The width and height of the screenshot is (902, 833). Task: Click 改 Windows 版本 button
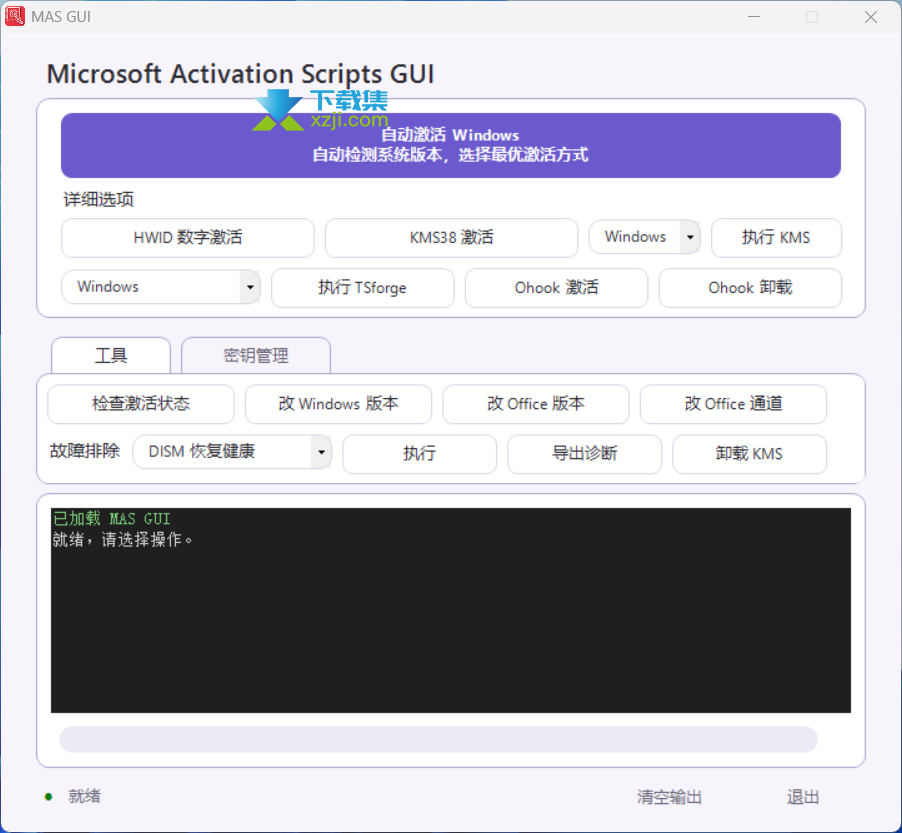click(x=338, y=404)
